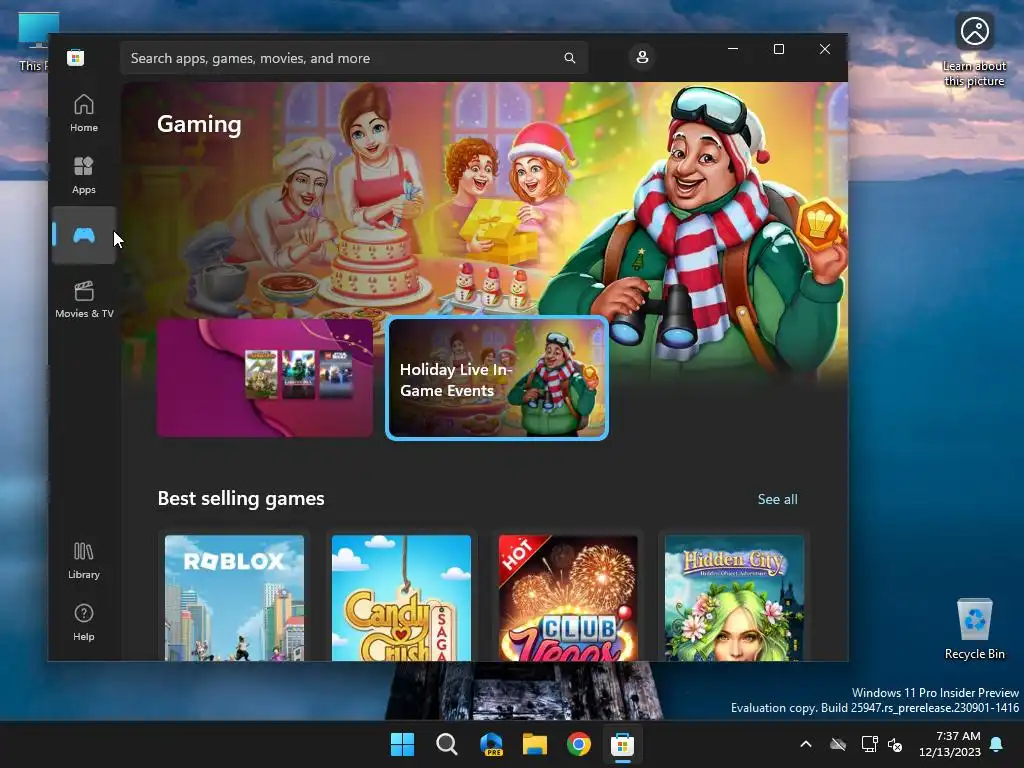Open the Movies & TV section
Viewport: 1024px width, 768px height.
tap(84, 299)
